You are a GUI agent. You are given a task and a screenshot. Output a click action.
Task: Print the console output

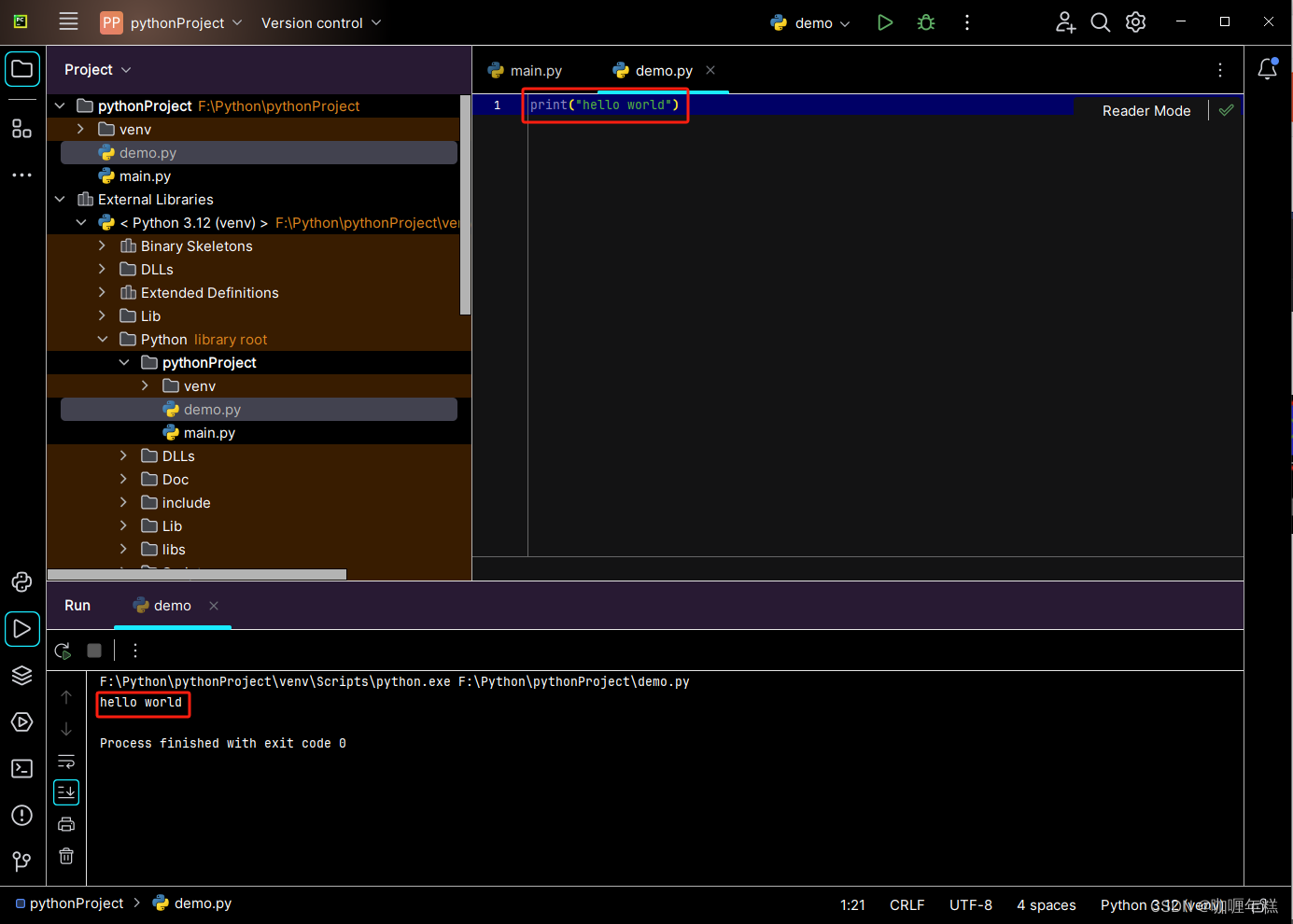pyautogui.click(x=66, y=824)
